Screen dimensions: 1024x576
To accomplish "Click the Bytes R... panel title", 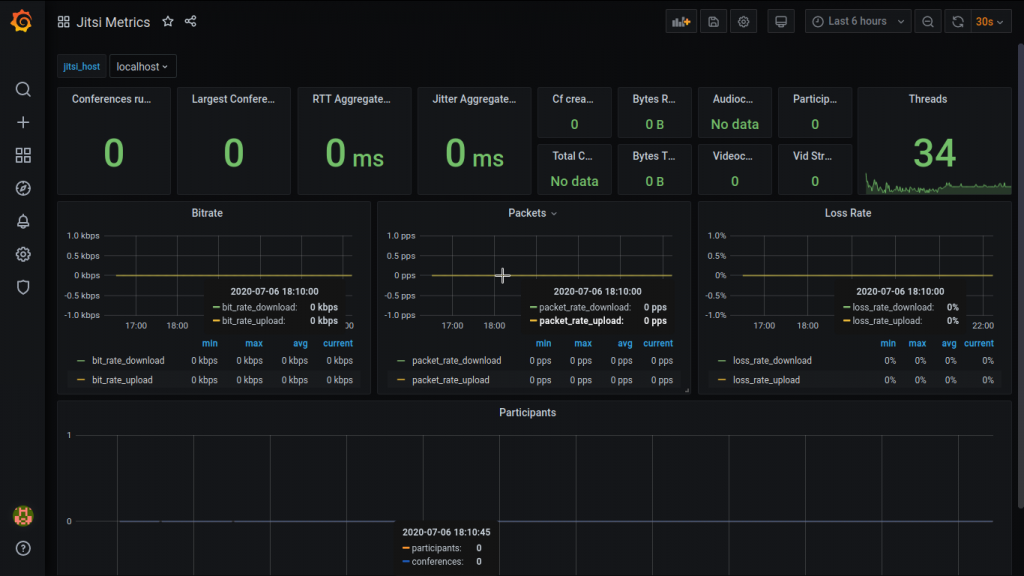I will (654, 99).
